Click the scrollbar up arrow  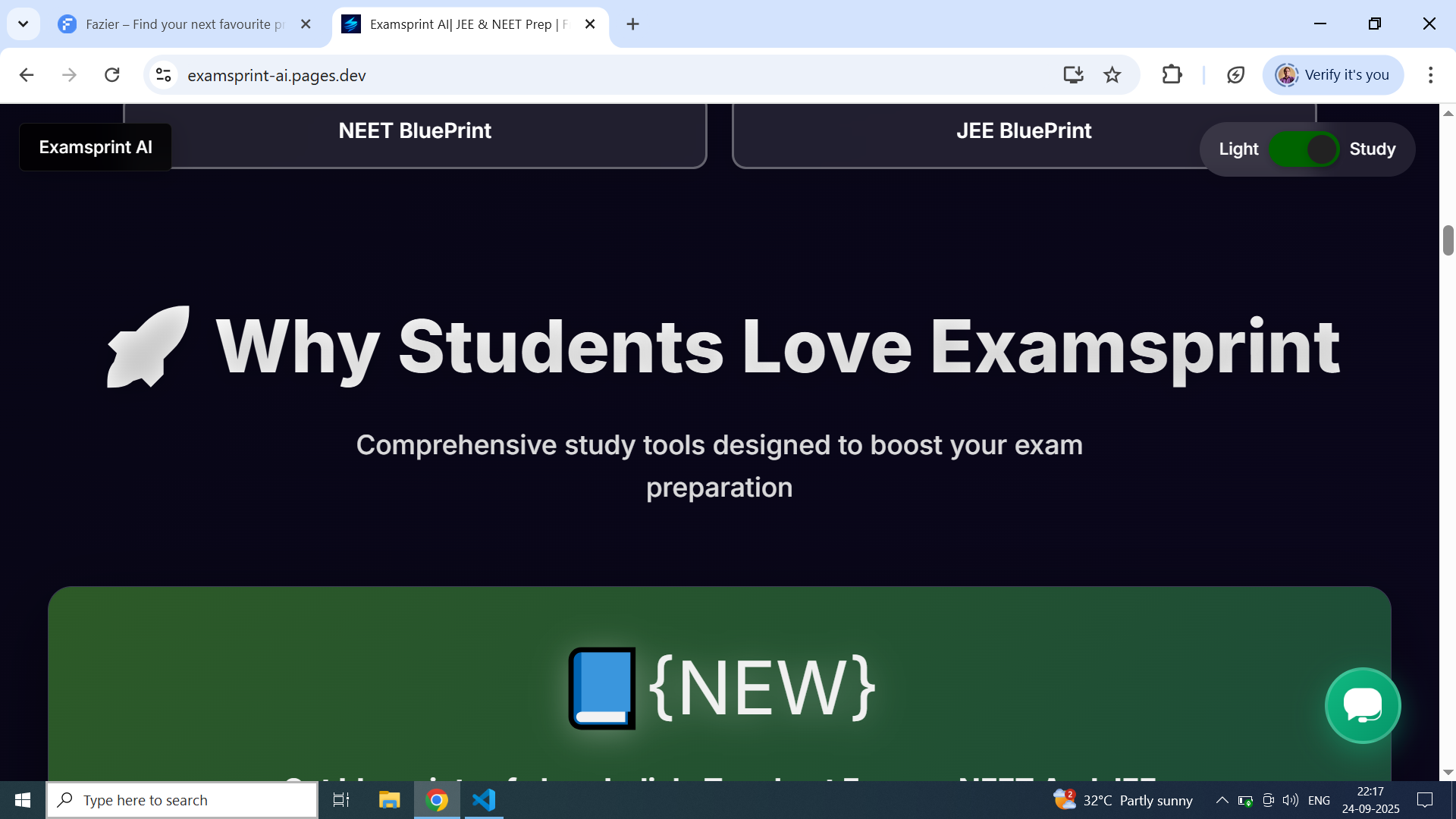pos(1448,113)
